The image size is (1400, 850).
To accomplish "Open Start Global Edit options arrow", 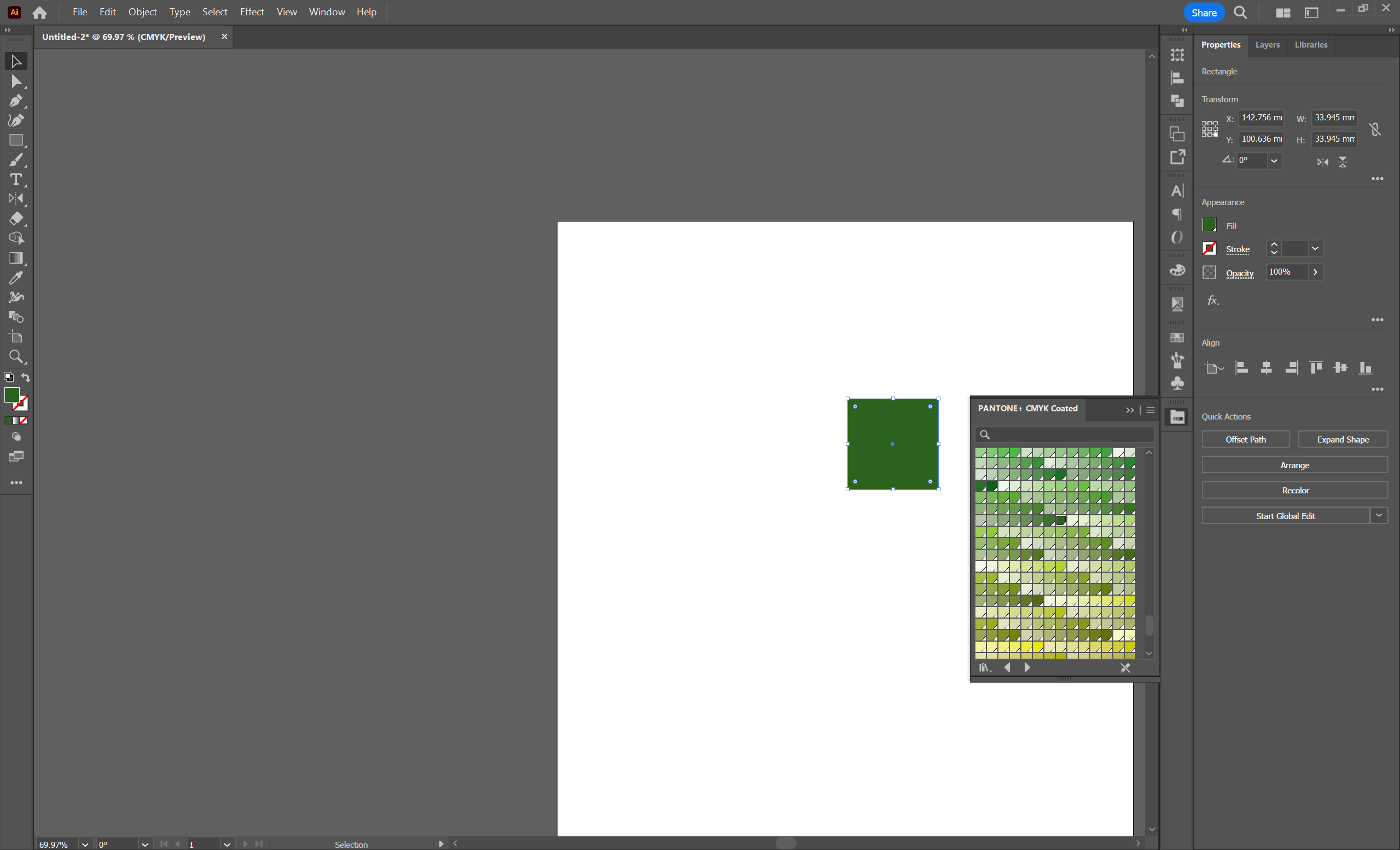I will click(x=1379, y=515).
